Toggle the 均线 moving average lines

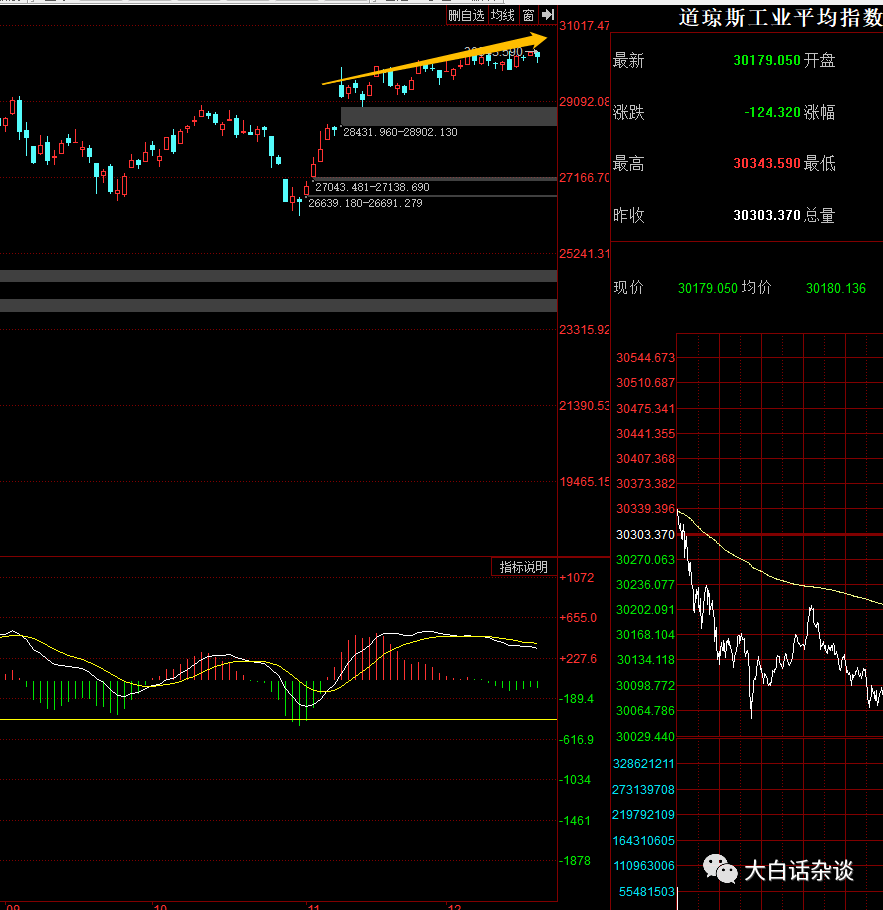click(503, 16)
